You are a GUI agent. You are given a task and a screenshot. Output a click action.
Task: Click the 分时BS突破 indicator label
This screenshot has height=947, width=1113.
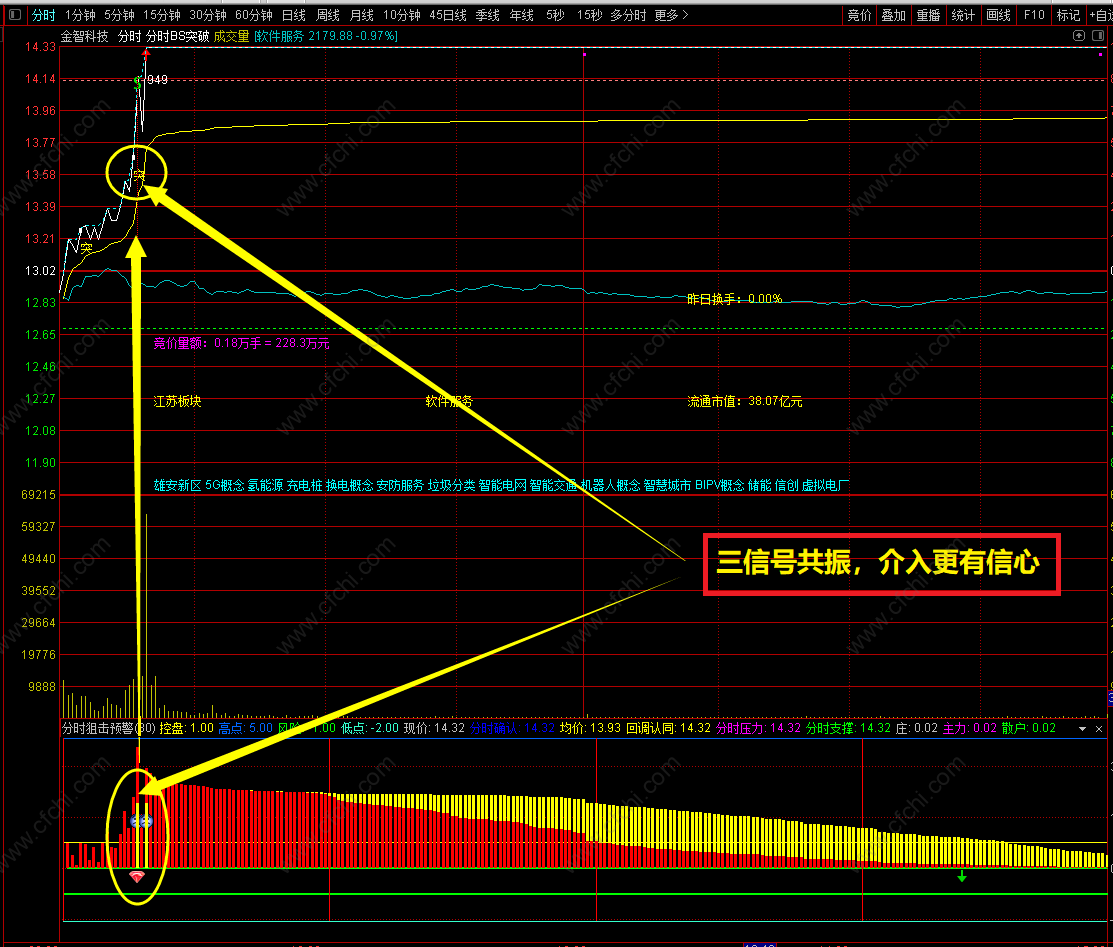click(x=177, y=36)
